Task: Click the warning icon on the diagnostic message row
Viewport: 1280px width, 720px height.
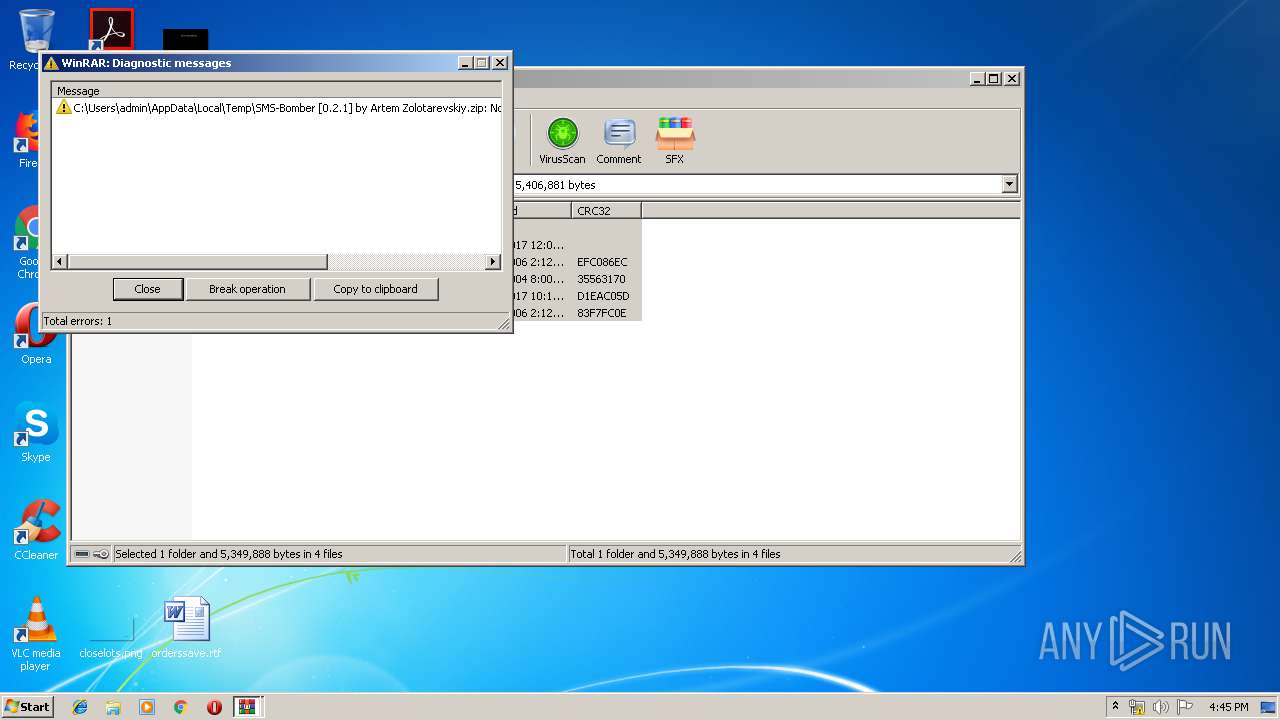Action: (x=64, y=108)
